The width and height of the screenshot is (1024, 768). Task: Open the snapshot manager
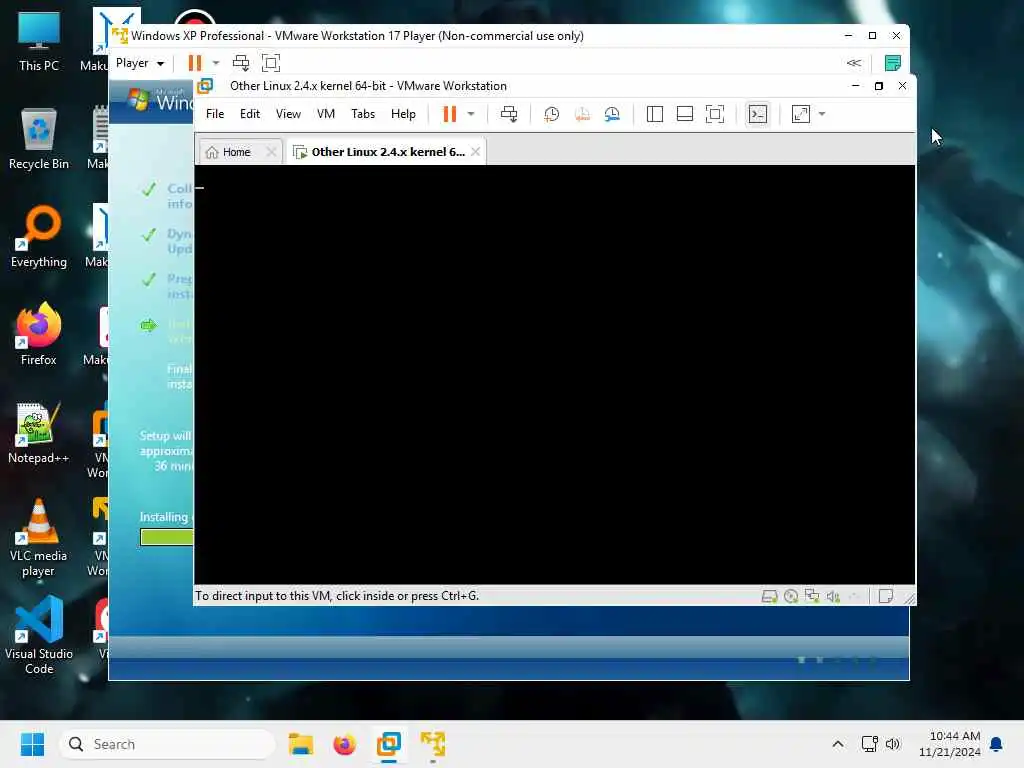[x=612, y=114]
